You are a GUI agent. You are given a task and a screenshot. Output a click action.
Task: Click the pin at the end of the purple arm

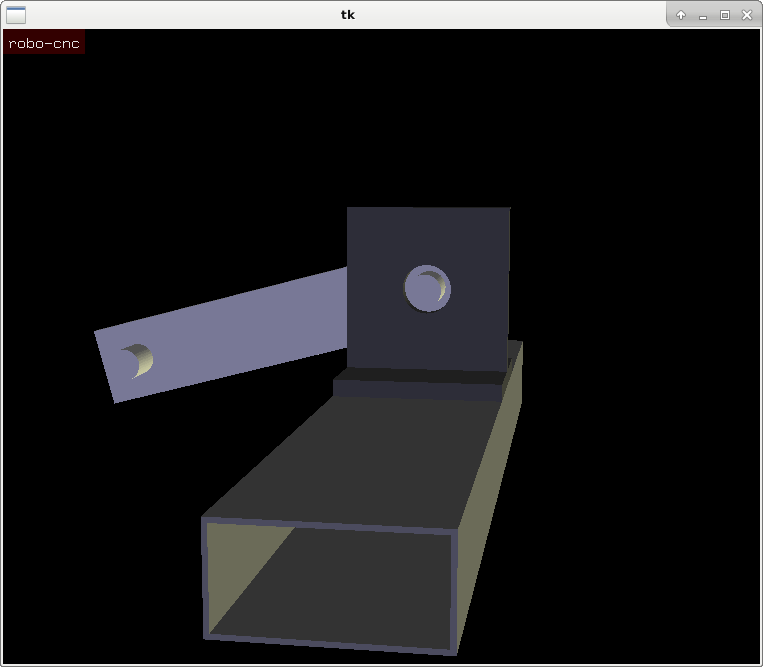point(138,361)
